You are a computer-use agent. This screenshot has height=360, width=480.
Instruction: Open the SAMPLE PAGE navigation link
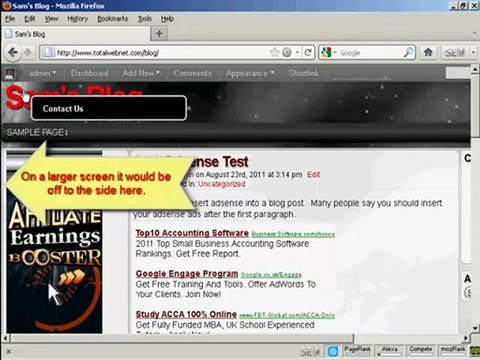point(36,132)
